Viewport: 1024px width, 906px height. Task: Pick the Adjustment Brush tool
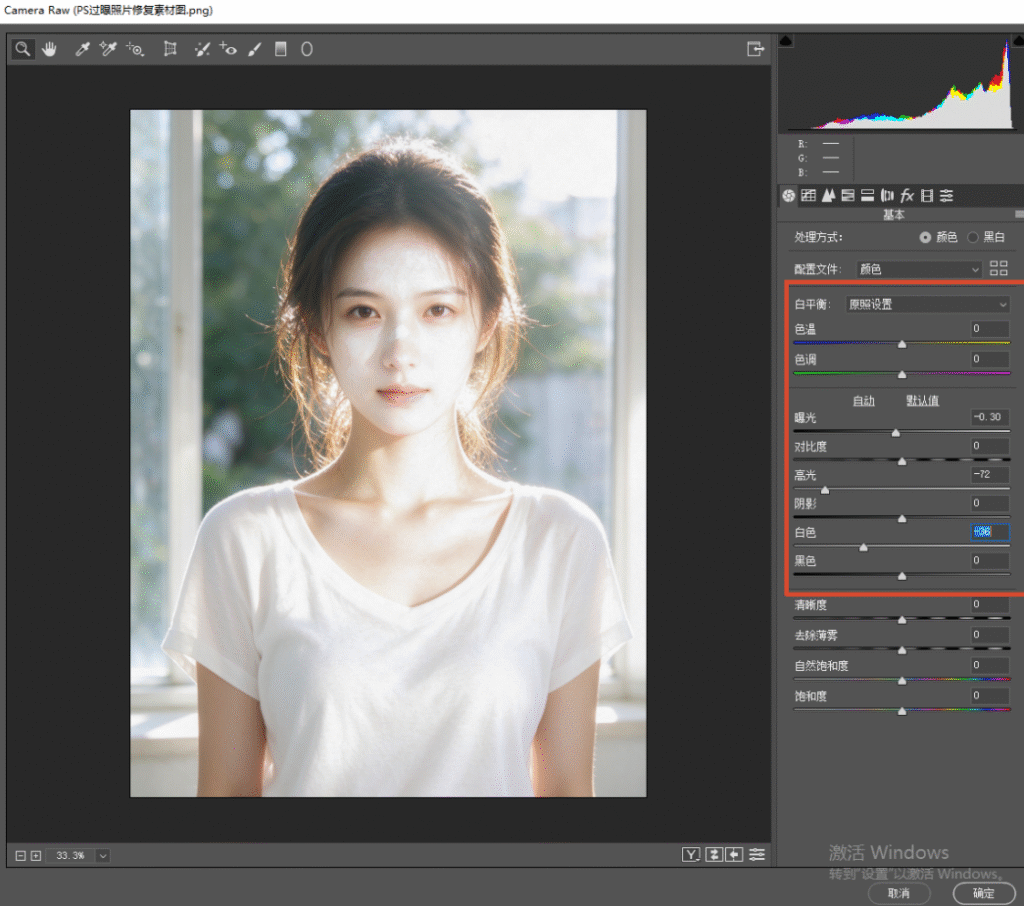(x=255, y=49)
